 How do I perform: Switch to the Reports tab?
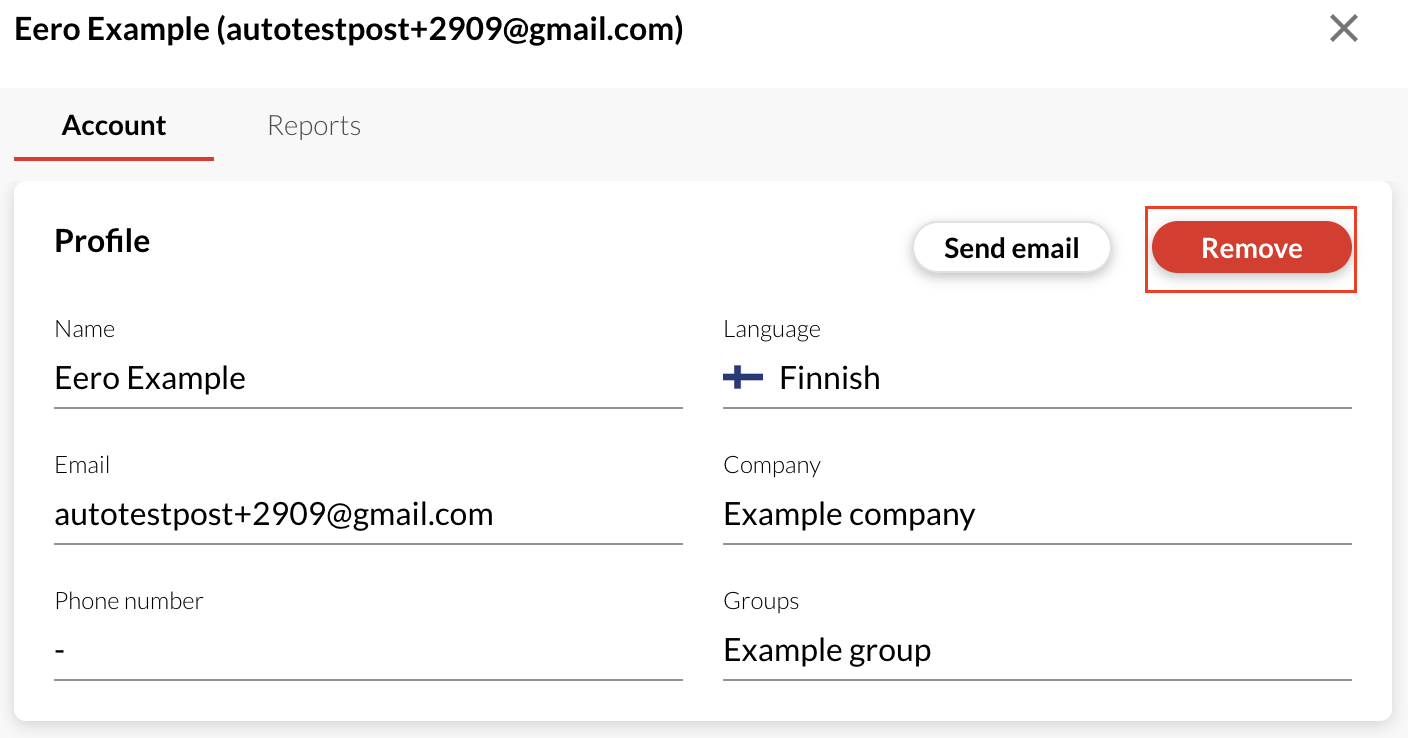click(314, 126)
